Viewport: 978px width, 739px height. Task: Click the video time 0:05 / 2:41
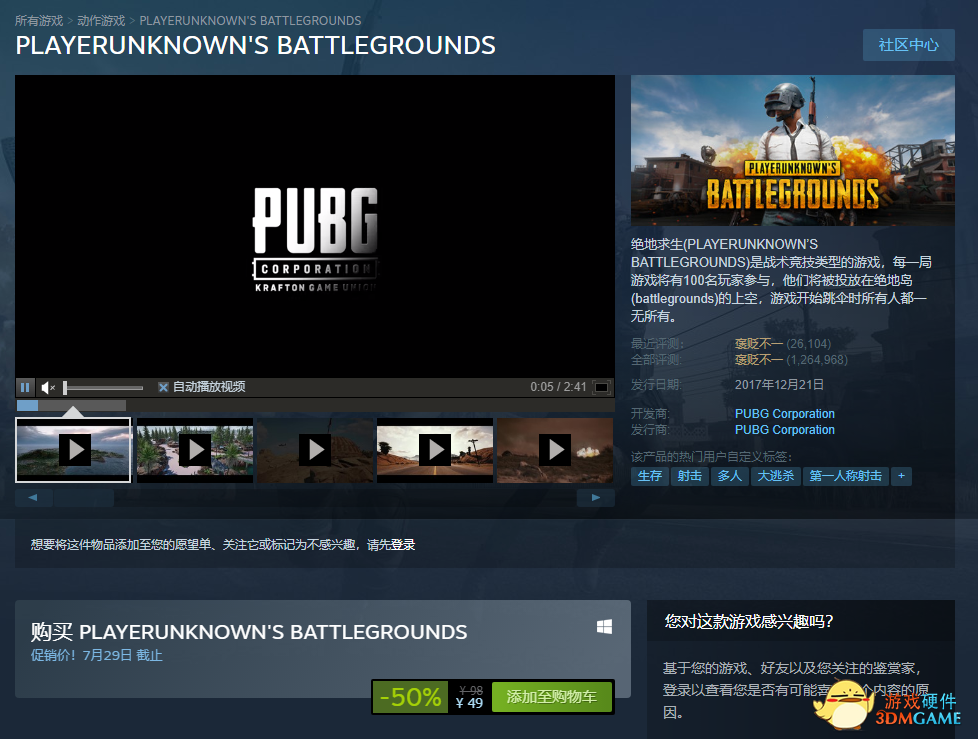[558, 387]
